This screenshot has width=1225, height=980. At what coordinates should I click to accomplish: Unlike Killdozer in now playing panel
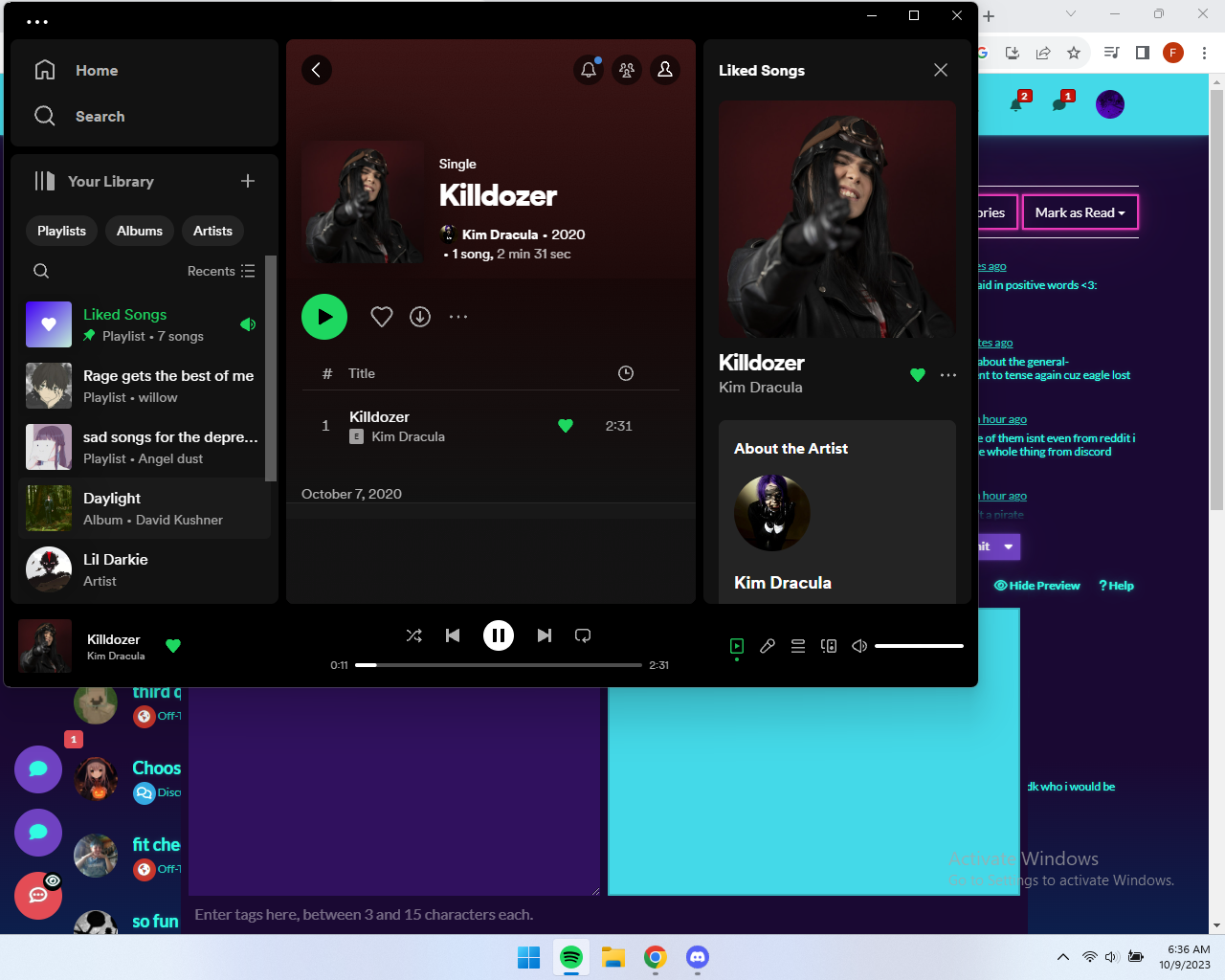pos(918,375)
